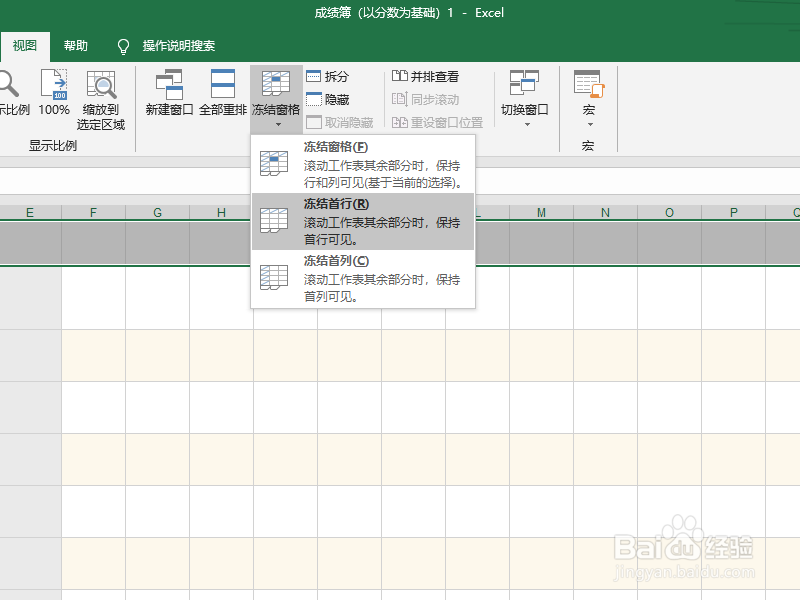The image size is (800, 600).
Task: Select column header M
Action: tap(541, 212)
